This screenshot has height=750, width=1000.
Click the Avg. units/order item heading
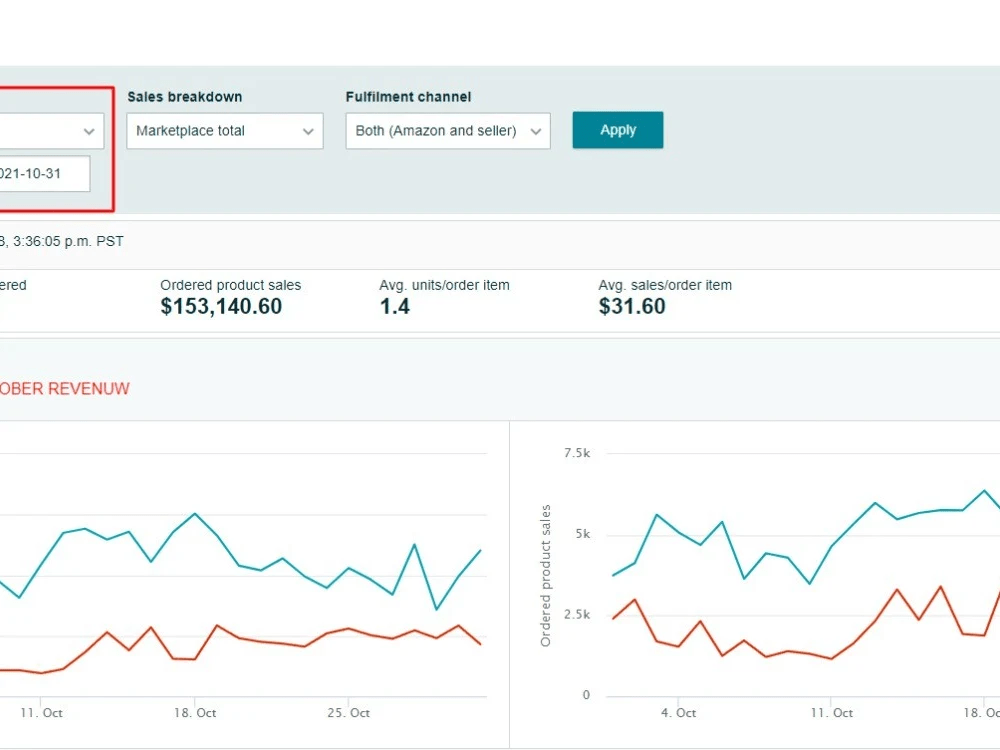click(445, 285)
